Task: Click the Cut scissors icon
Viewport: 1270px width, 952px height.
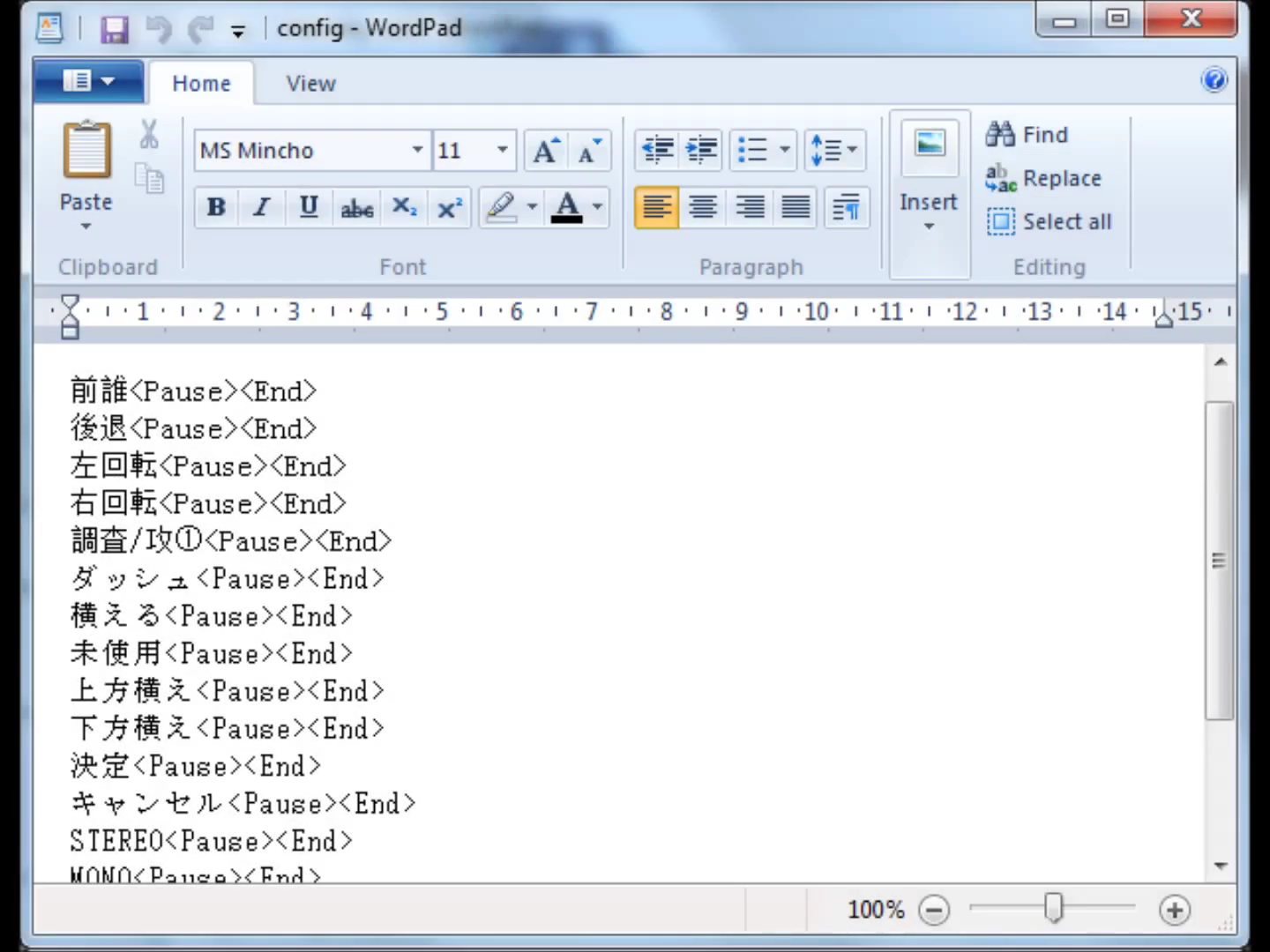Action: 149,135
